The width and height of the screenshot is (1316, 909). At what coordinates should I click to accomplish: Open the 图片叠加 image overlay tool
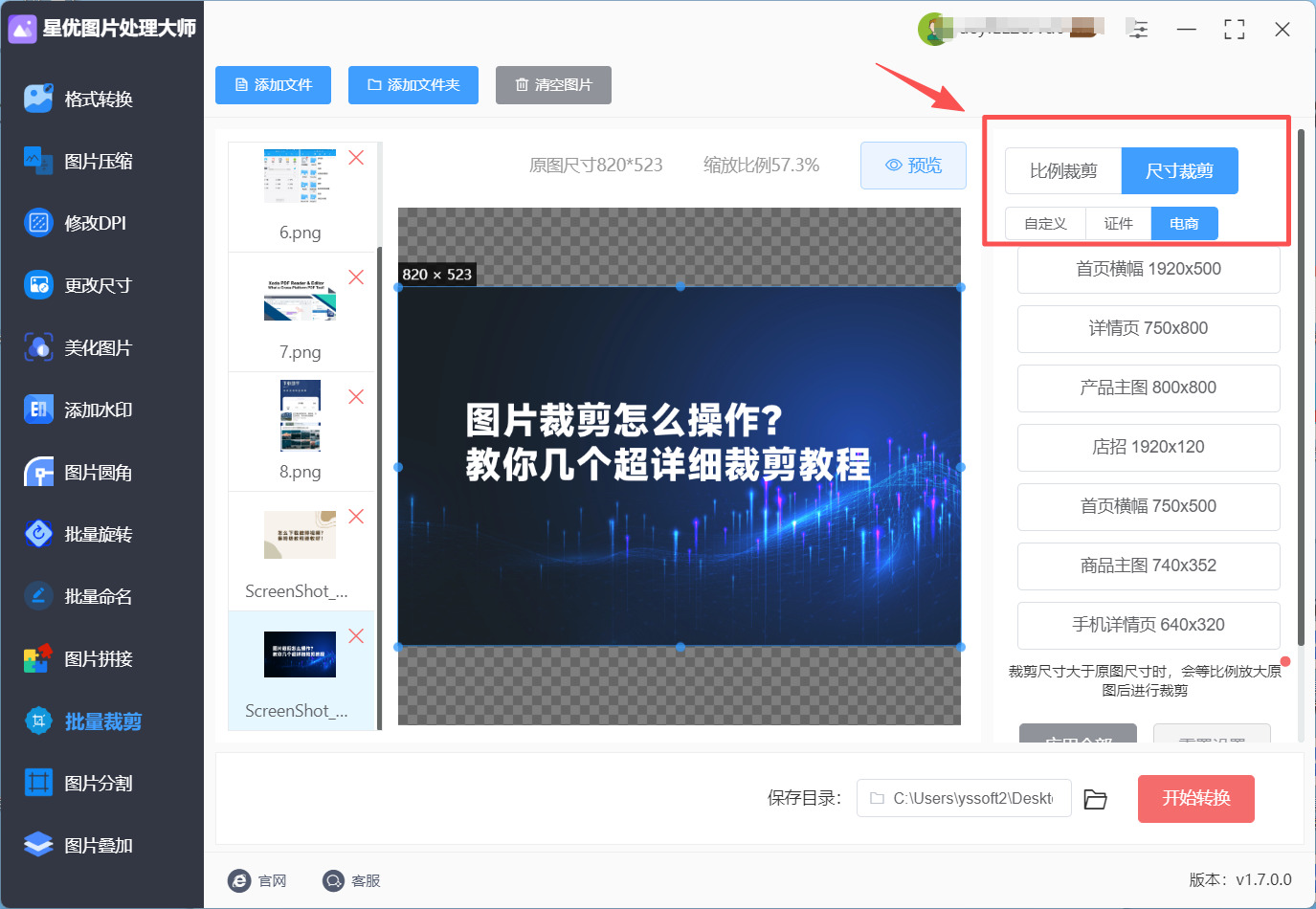point(79,845)
